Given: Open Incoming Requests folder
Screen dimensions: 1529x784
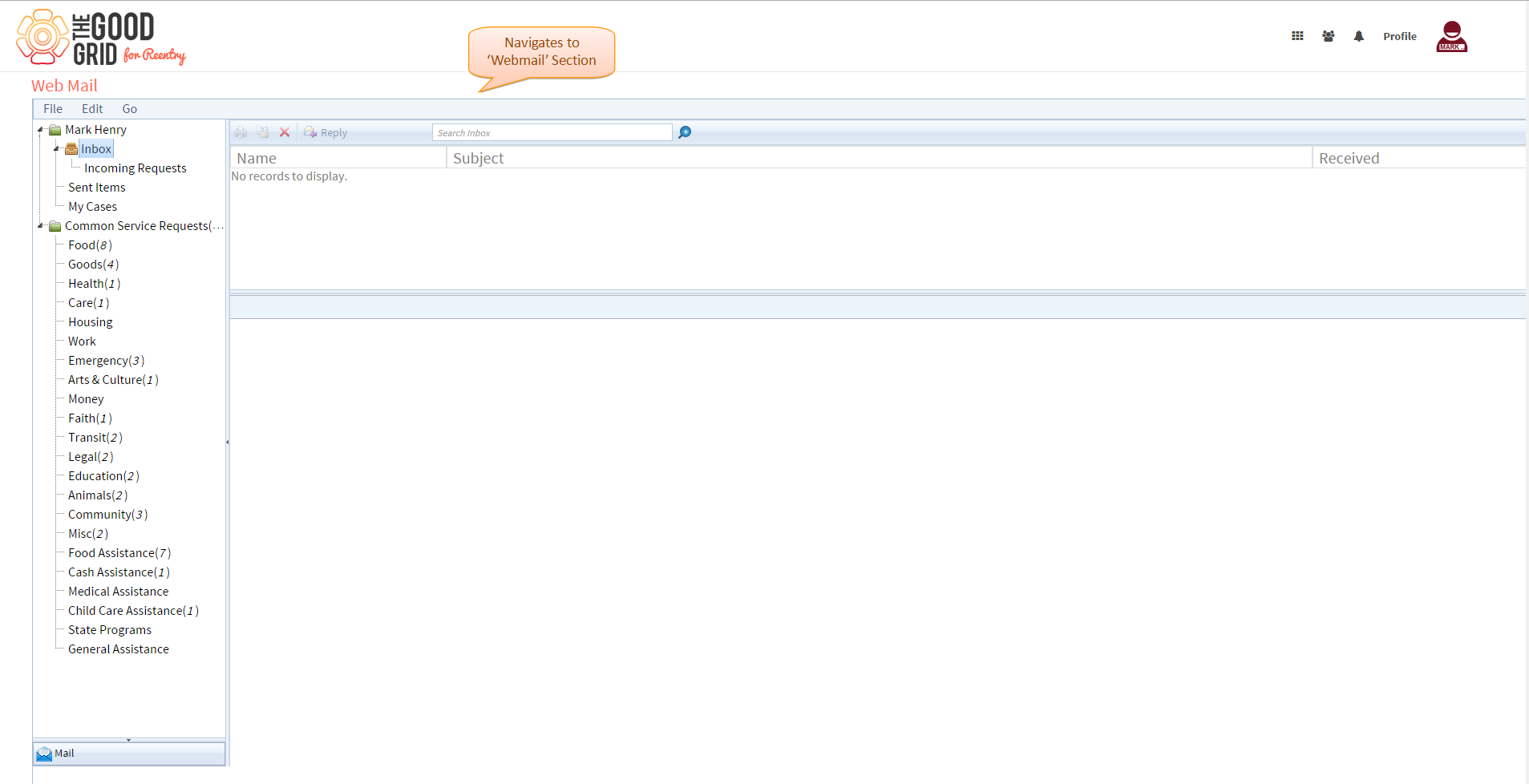Looking at the screenshot, I should tap(136, 168).
